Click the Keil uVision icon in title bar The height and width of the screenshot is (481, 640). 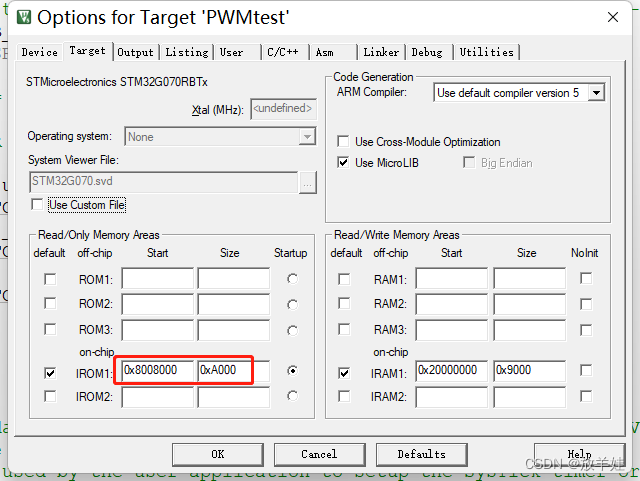tap(24, 17)
